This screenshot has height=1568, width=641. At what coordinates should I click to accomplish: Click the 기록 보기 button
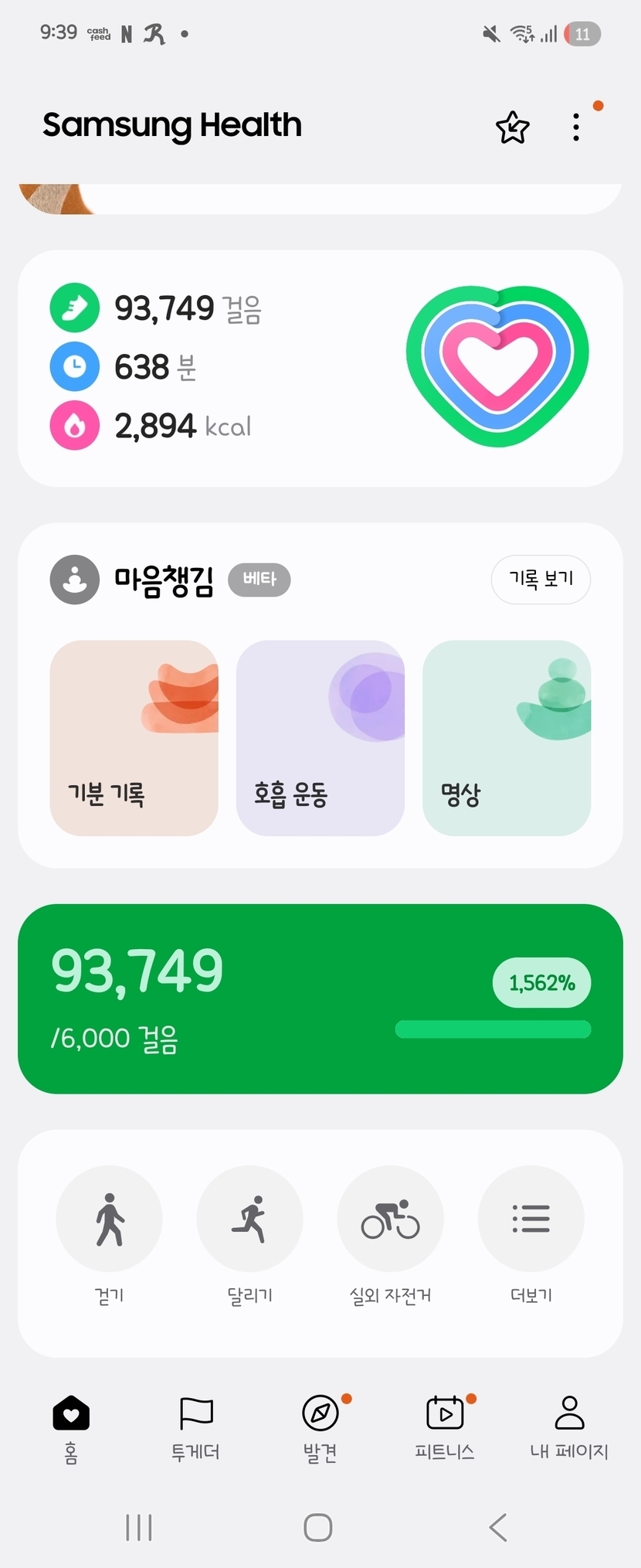point(541,579)
